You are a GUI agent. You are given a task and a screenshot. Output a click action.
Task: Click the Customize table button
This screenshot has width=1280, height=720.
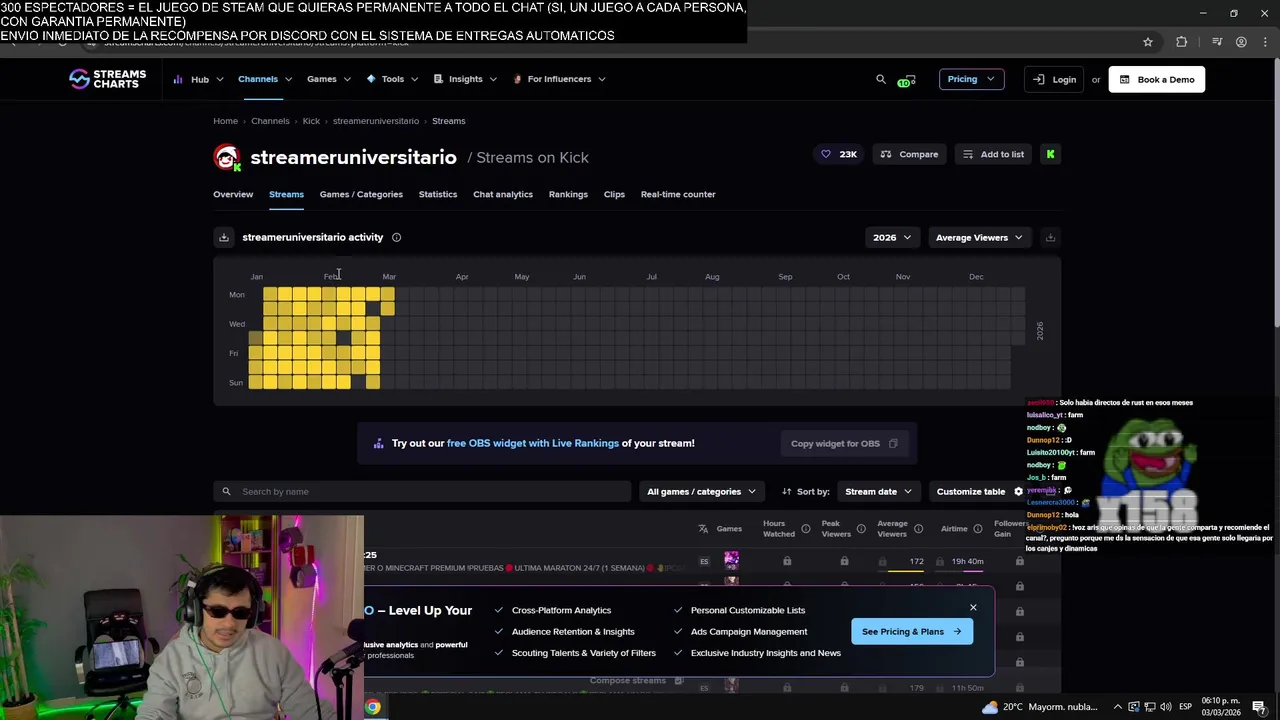[979, 491]
